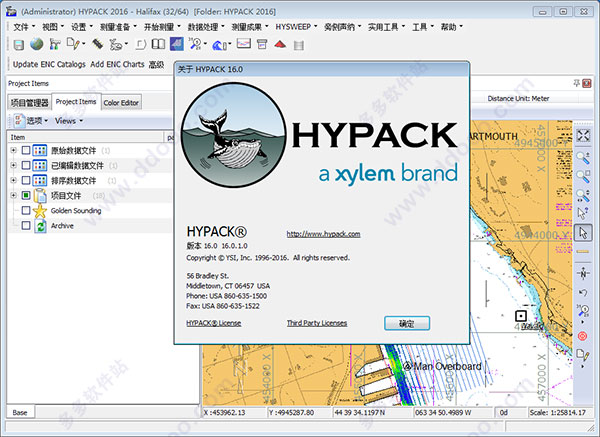Open the globe geodetic parameters icon
Image resolution: width=600 pixels, height=437 pixels.
click(37, 44)
